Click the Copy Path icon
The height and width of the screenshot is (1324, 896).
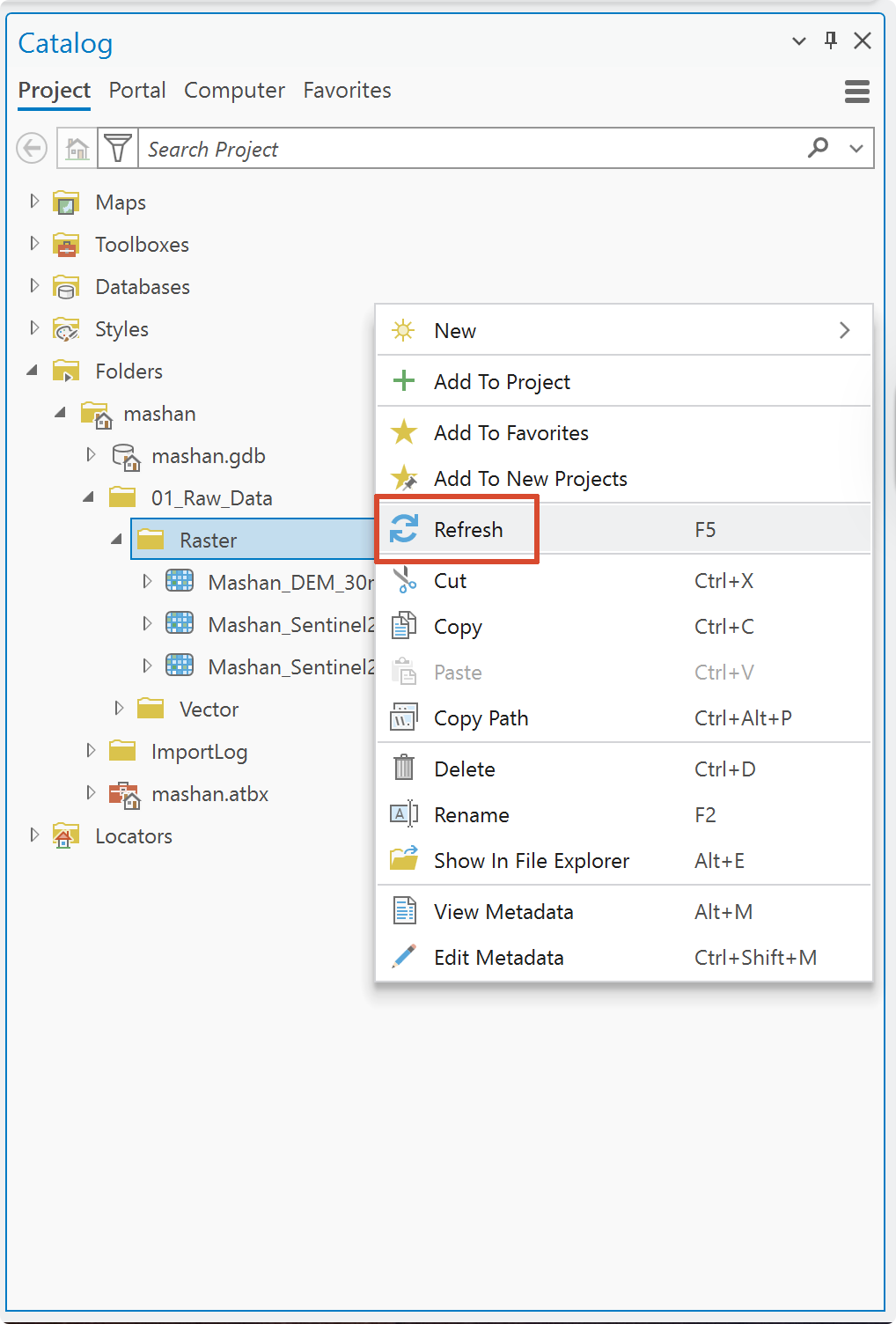[404, 717]
